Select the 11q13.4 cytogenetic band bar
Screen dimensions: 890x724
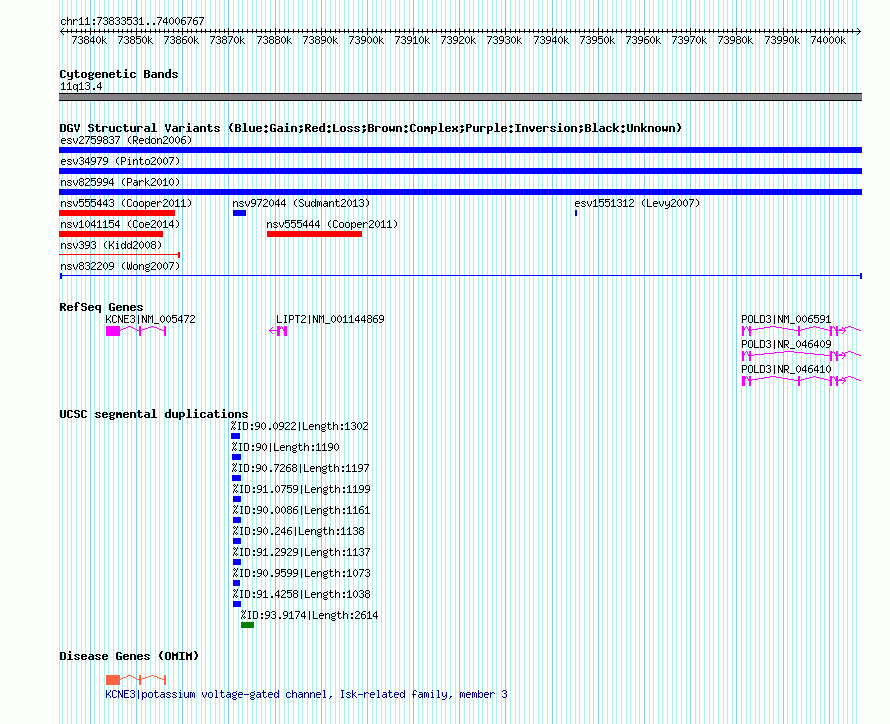[x=460, y=98]
